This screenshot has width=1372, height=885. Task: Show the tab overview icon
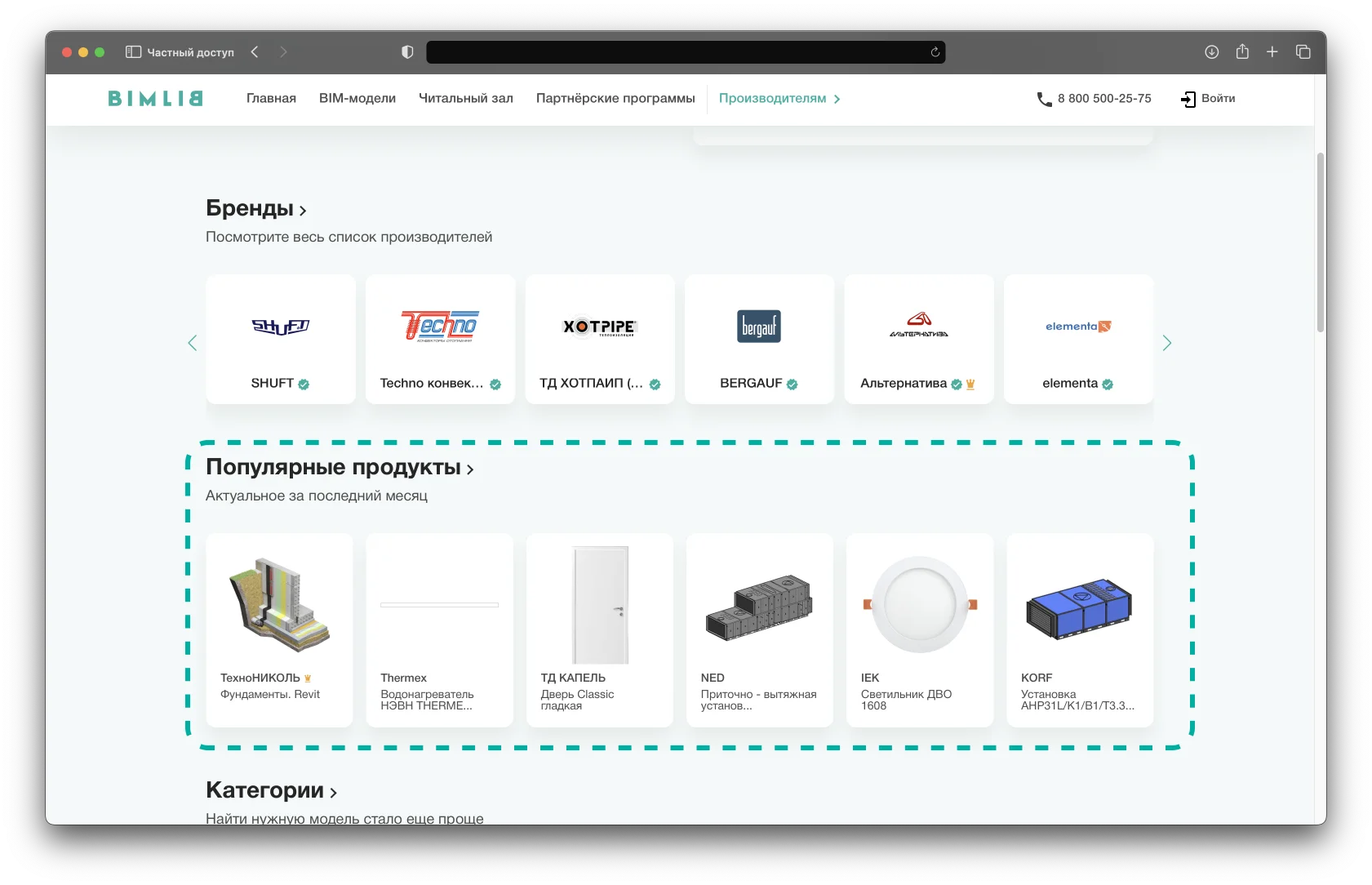point(1303,51)
